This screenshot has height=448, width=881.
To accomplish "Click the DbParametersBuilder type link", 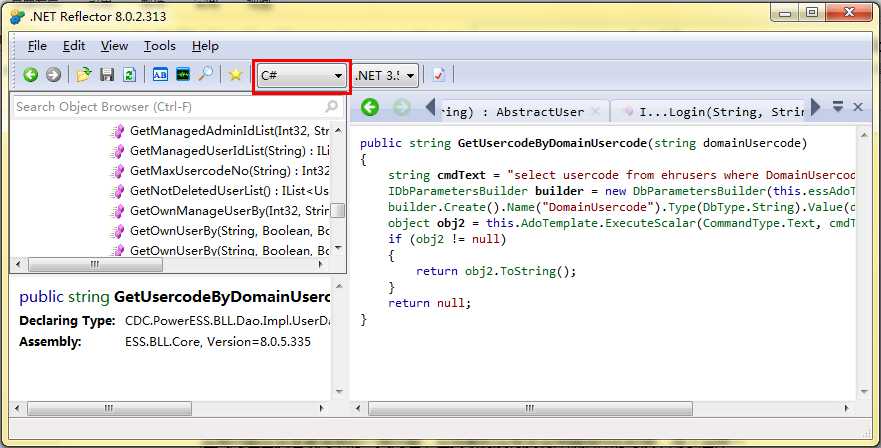I will (699, 191).
